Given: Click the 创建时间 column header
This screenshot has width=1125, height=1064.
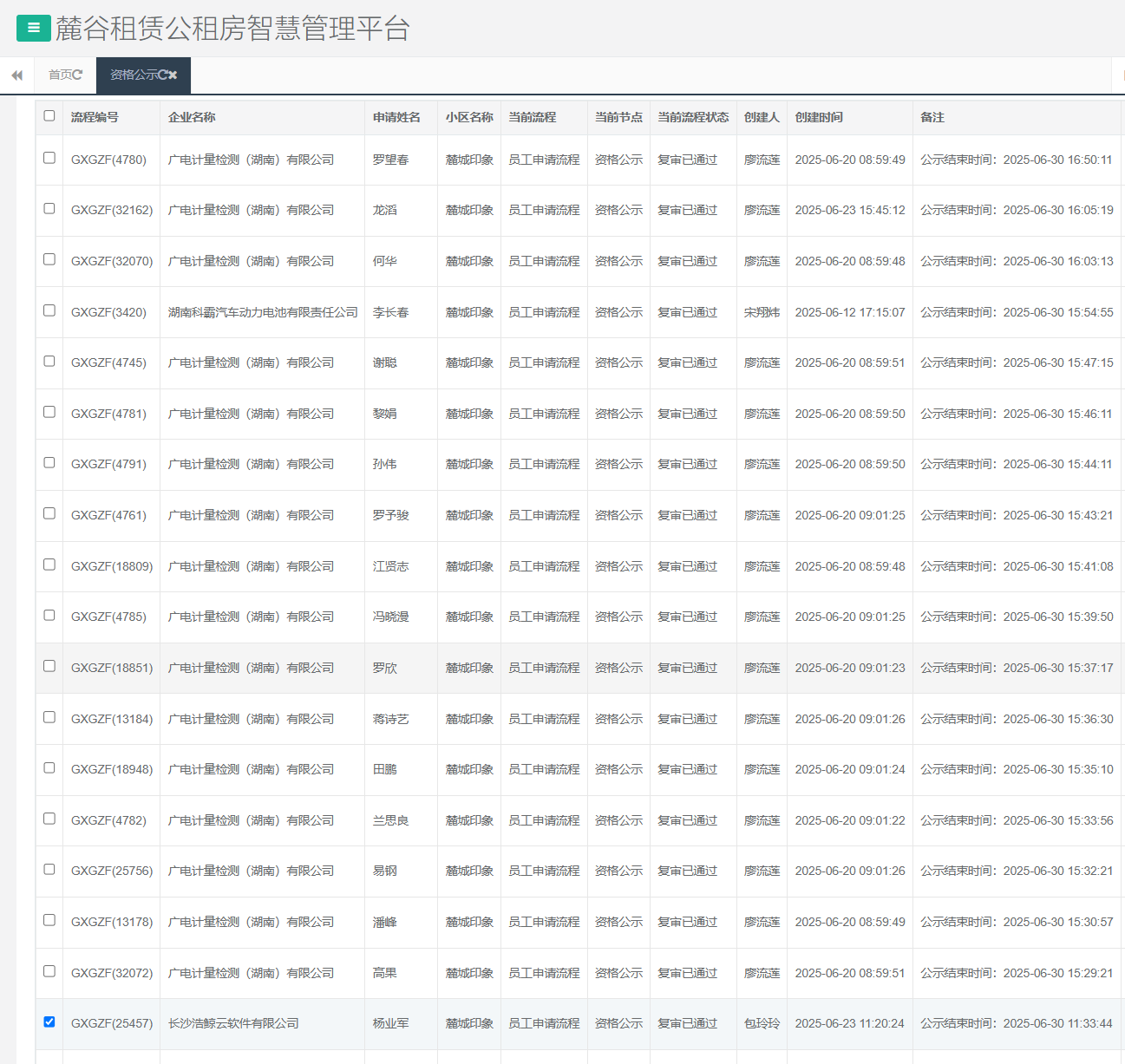Looking at the screenshot, I should coord(818,117).
